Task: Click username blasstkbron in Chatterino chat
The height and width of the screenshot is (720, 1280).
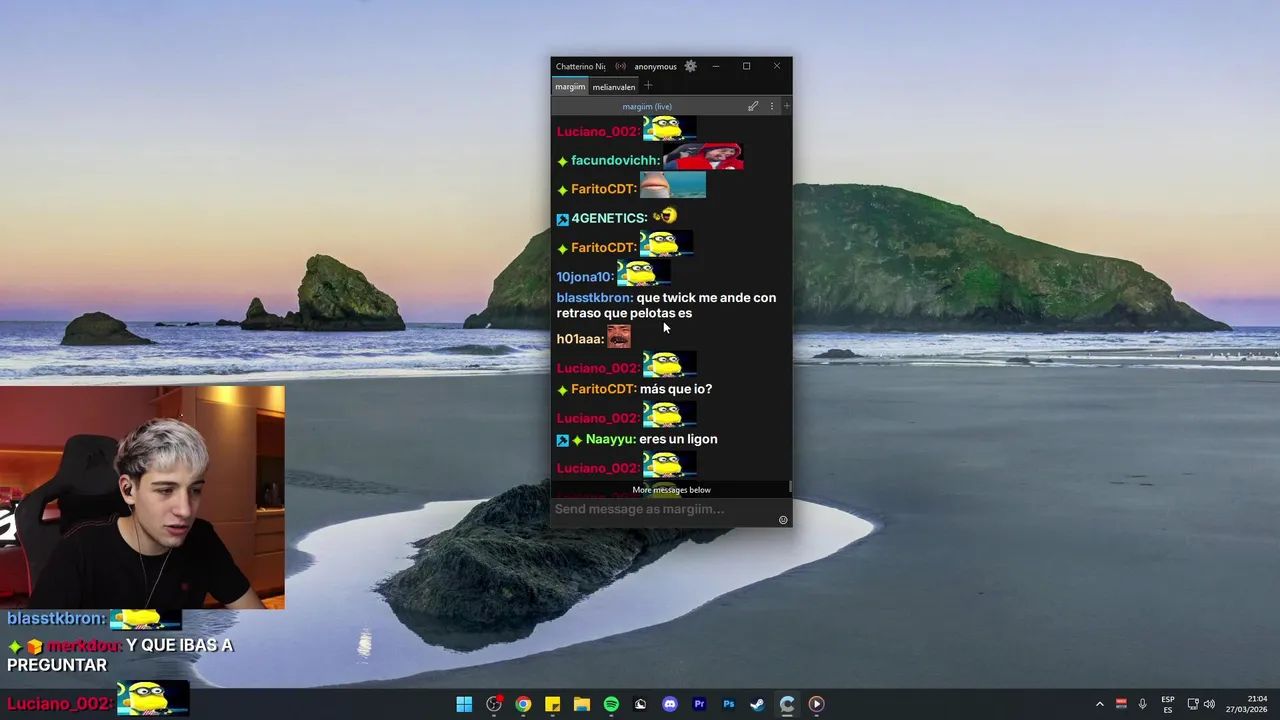Action: [594, 298]
